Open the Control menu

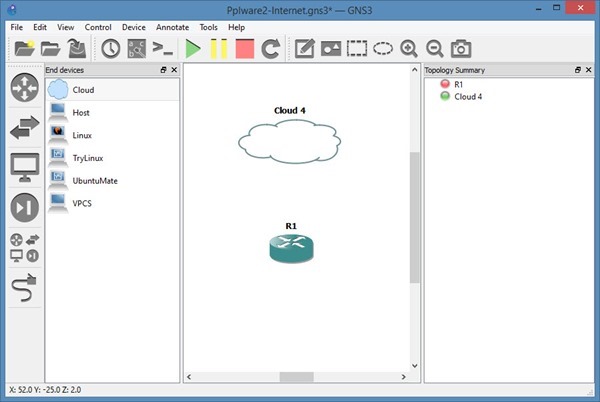tap(98, 27)
